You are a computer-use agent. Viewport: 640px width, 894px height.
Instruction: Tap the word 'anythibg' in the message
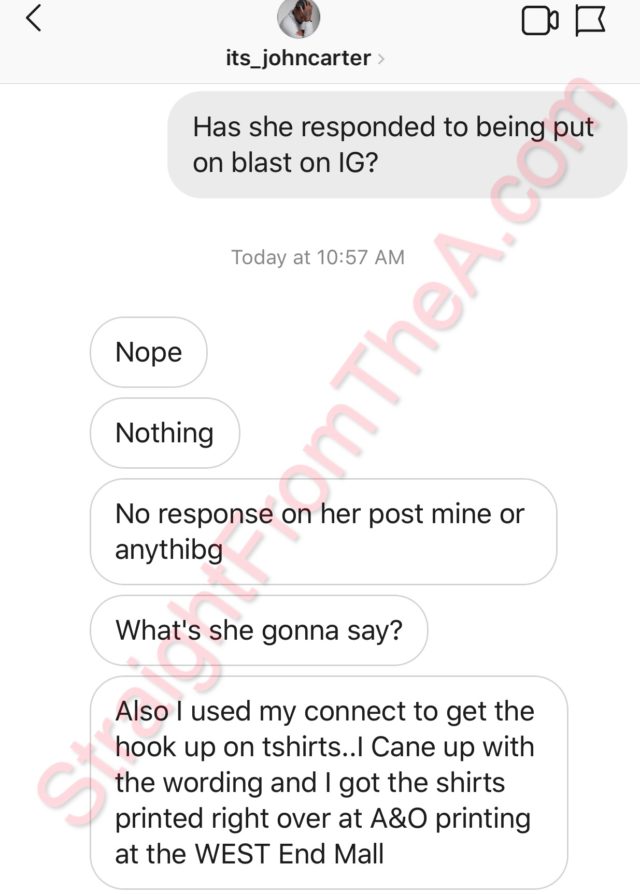[169, 550]
